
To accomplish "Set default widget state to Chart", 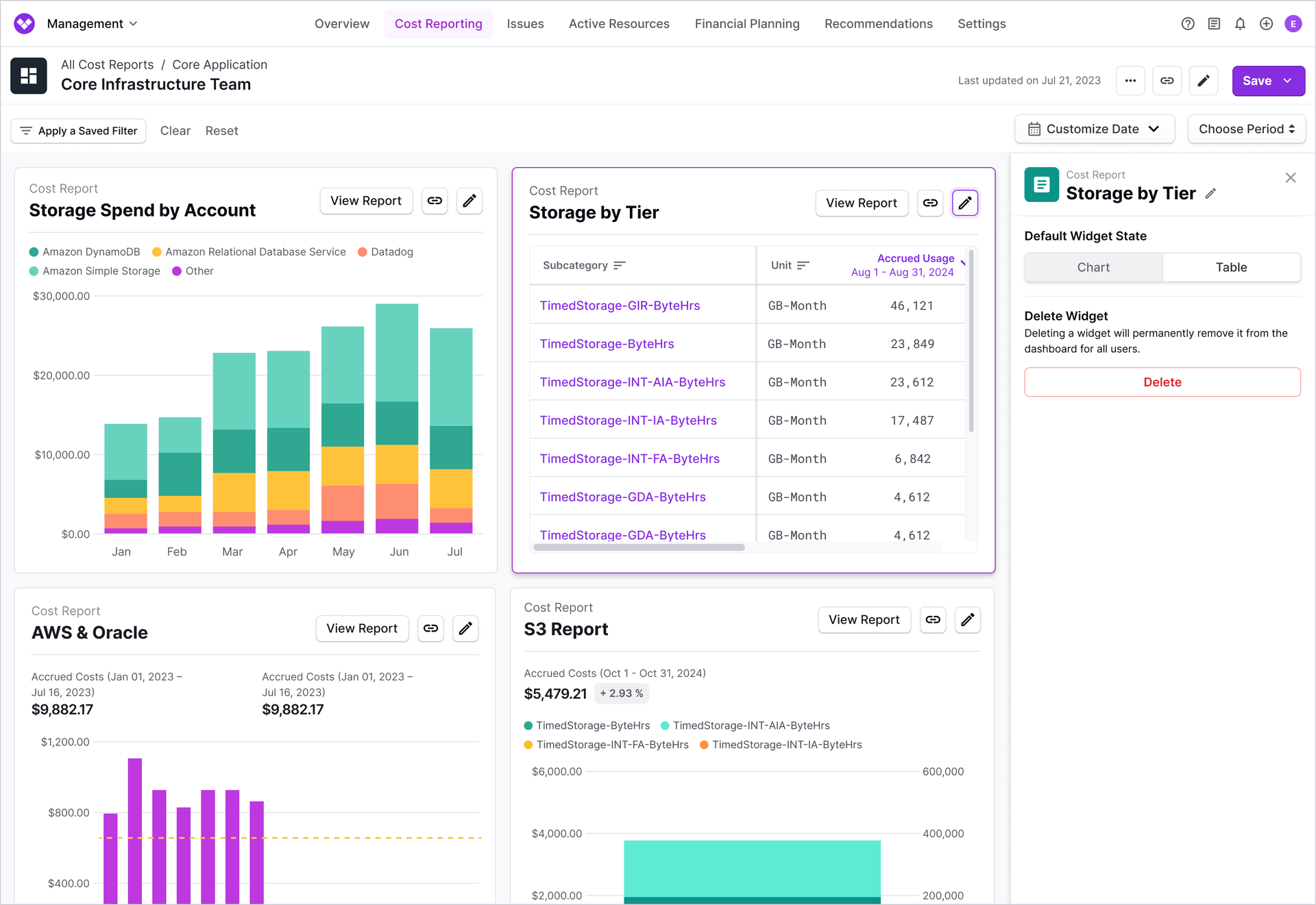I will pyautogui.click(x=1093, y=267).
